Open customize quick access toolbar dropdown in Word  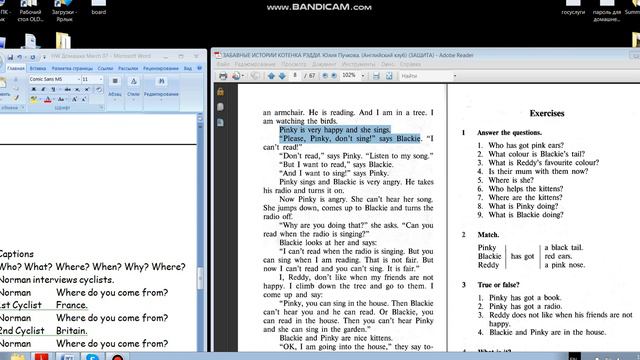coord(44,57)
